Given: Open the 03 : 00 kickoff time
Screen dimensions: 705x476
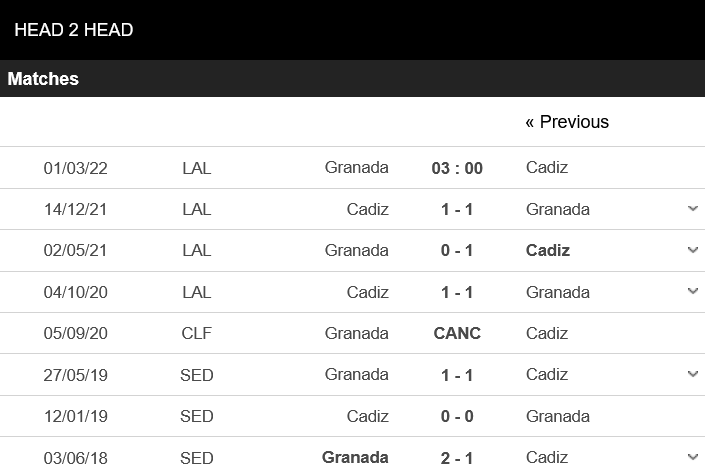Looking at the screenshot, I should point(457,168).
